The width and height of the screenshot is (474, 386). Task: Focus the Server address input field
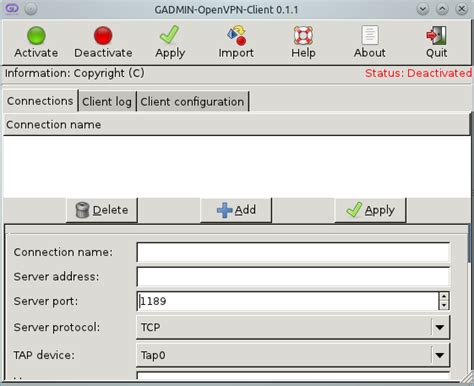pos(293,277)
